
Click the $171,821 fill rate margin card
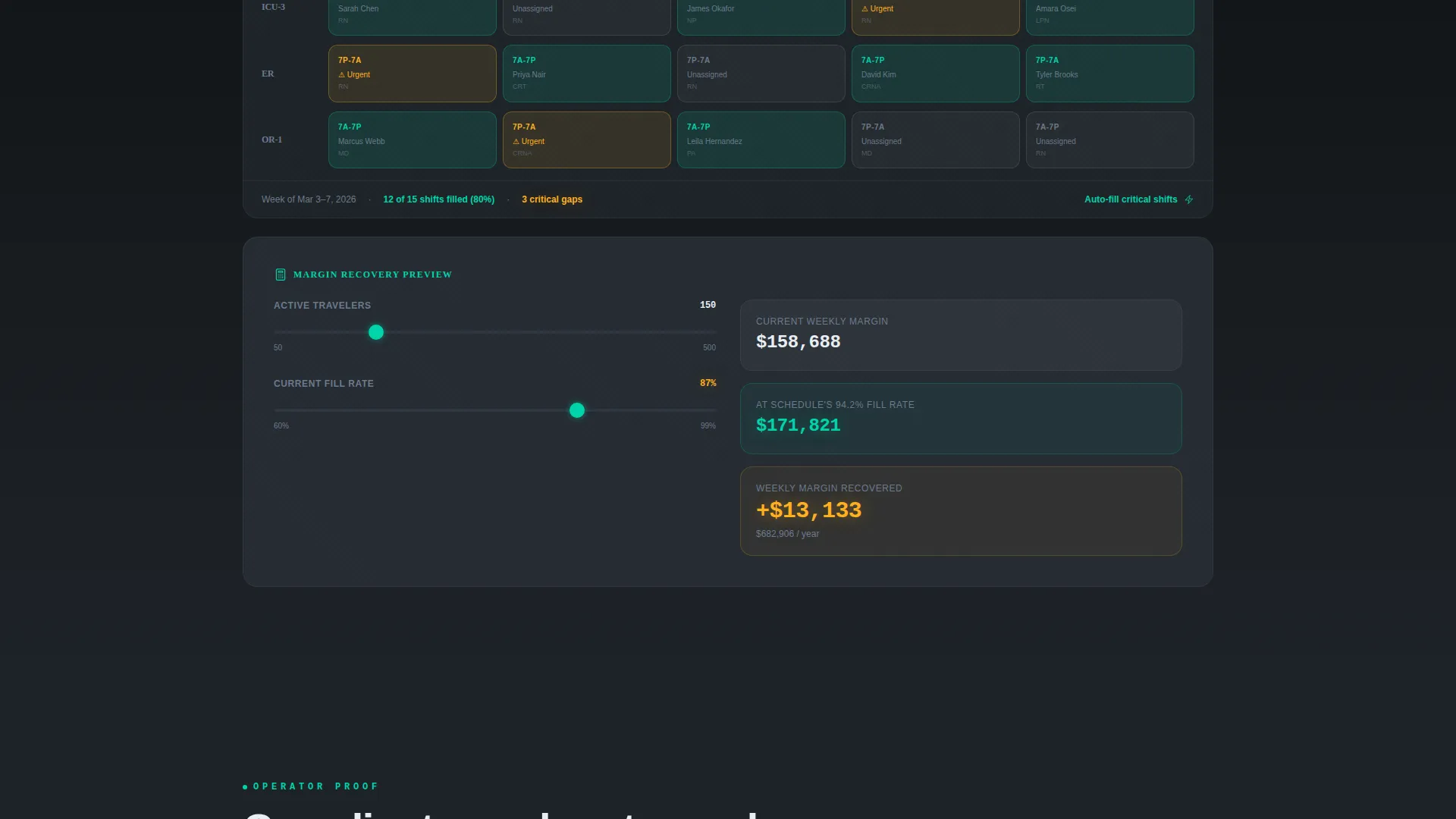[x=961, y=419]
